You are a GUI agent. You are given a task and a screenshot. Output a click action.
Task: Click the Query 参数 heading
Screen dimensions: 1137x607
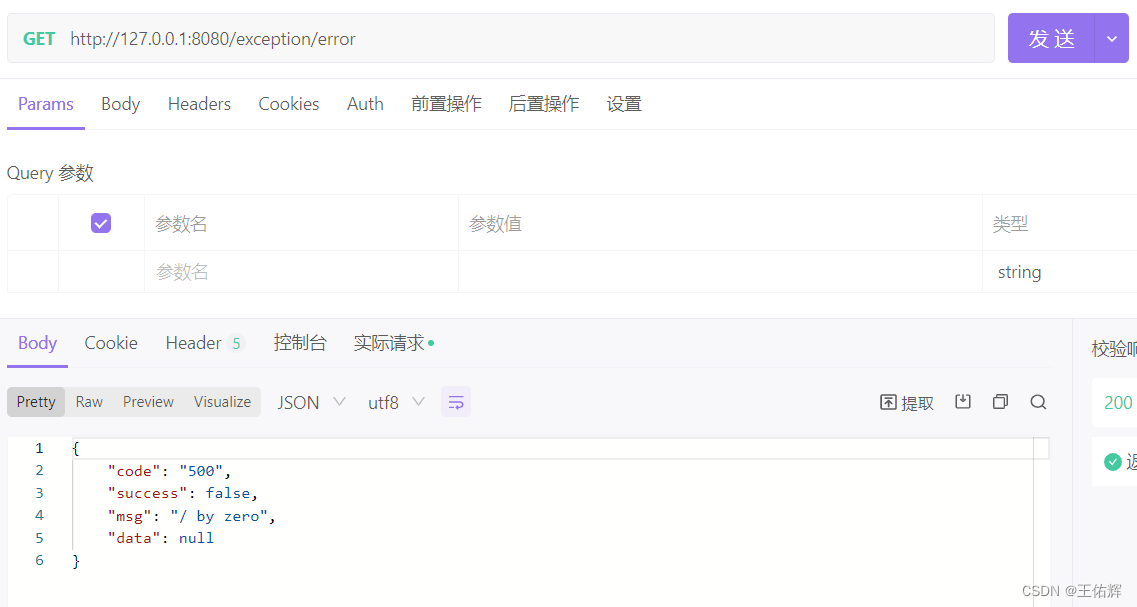[50, 173]
